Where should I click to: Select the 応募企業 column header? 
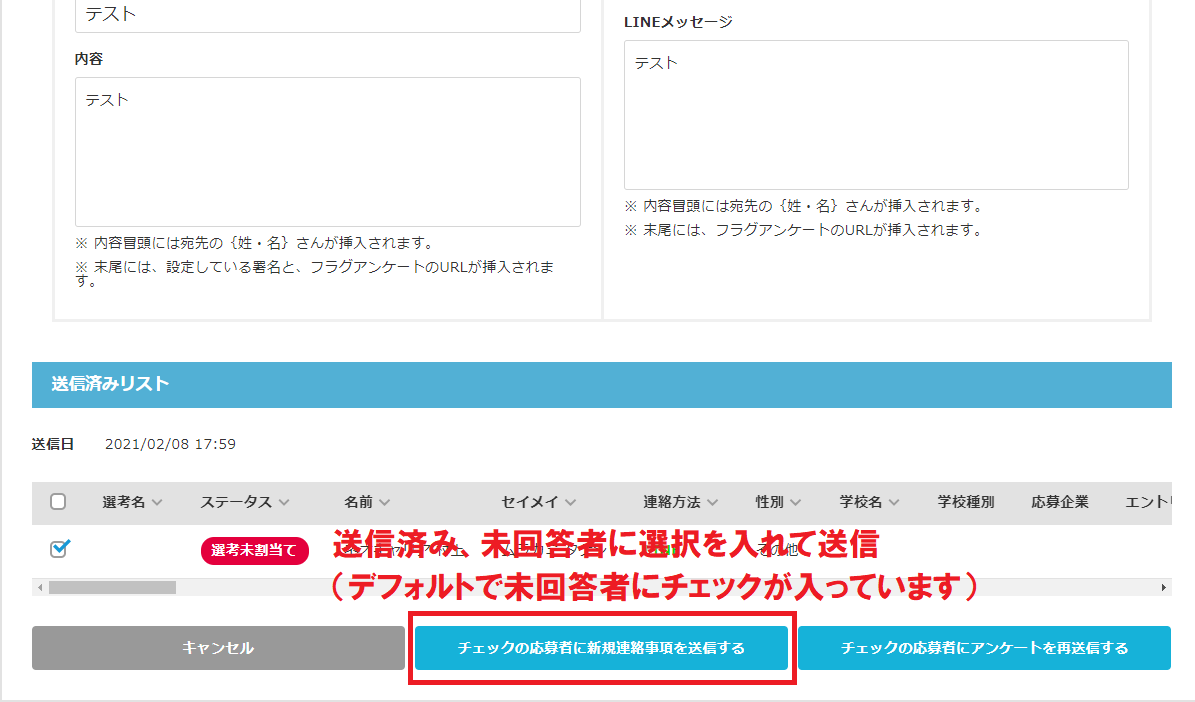[1059, 502]
